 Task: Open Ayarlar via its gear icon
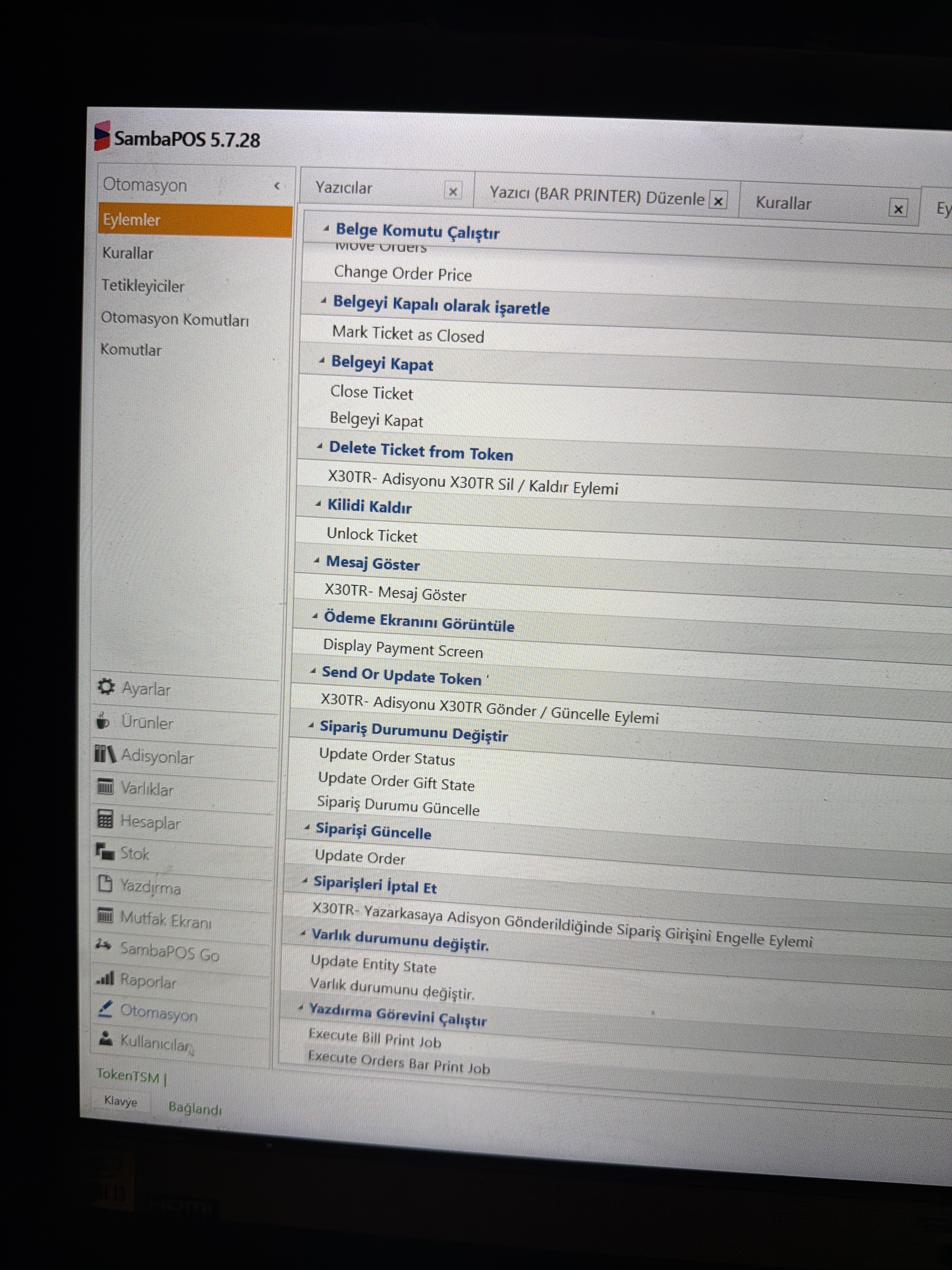(106, 687)
